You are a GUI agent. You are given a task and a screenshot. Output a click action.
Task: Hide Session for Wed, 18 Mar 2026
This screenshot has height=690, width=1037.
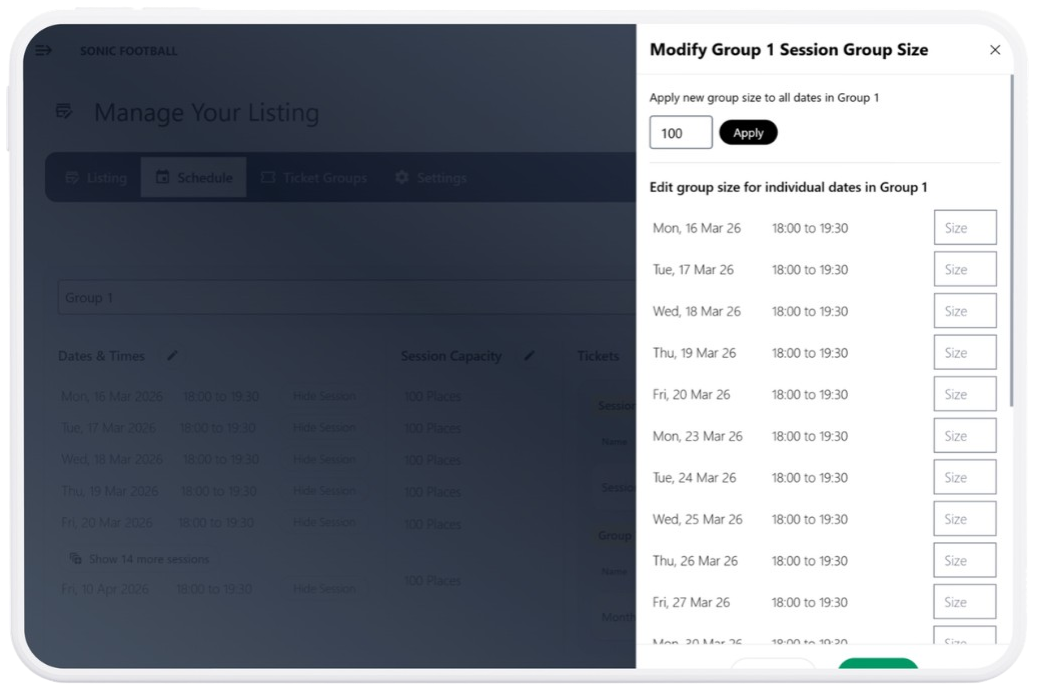324,459
